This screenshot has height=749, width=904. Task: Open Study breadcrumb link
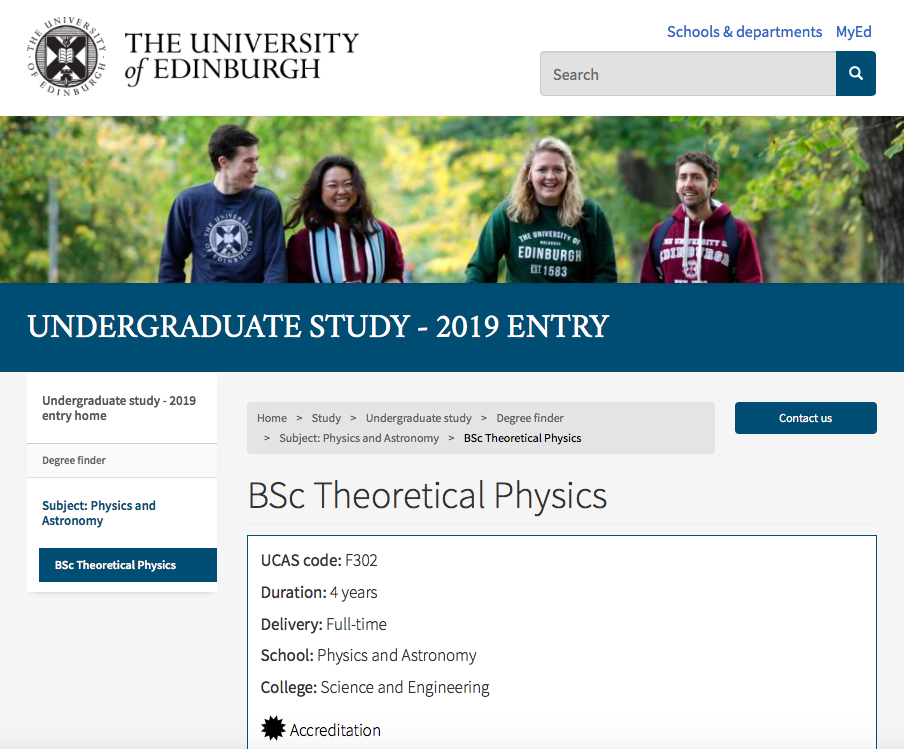coord(326,418)
